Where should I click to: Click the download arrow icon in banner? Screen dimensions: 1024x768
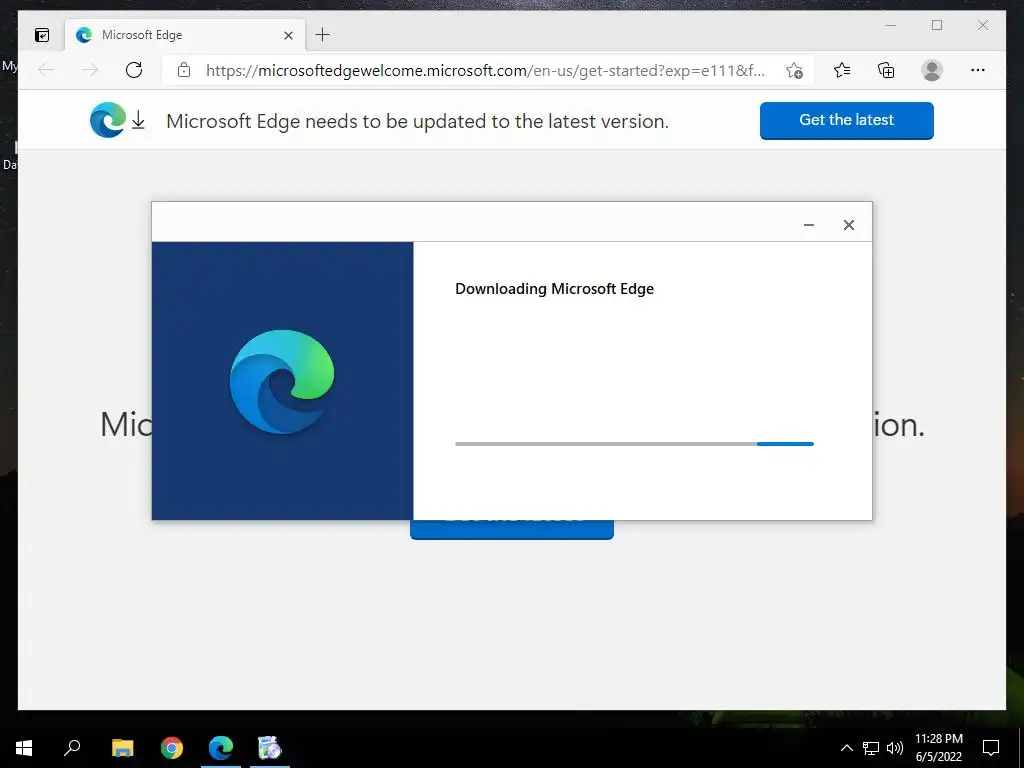pyautogui.click(x=138, y=120)
